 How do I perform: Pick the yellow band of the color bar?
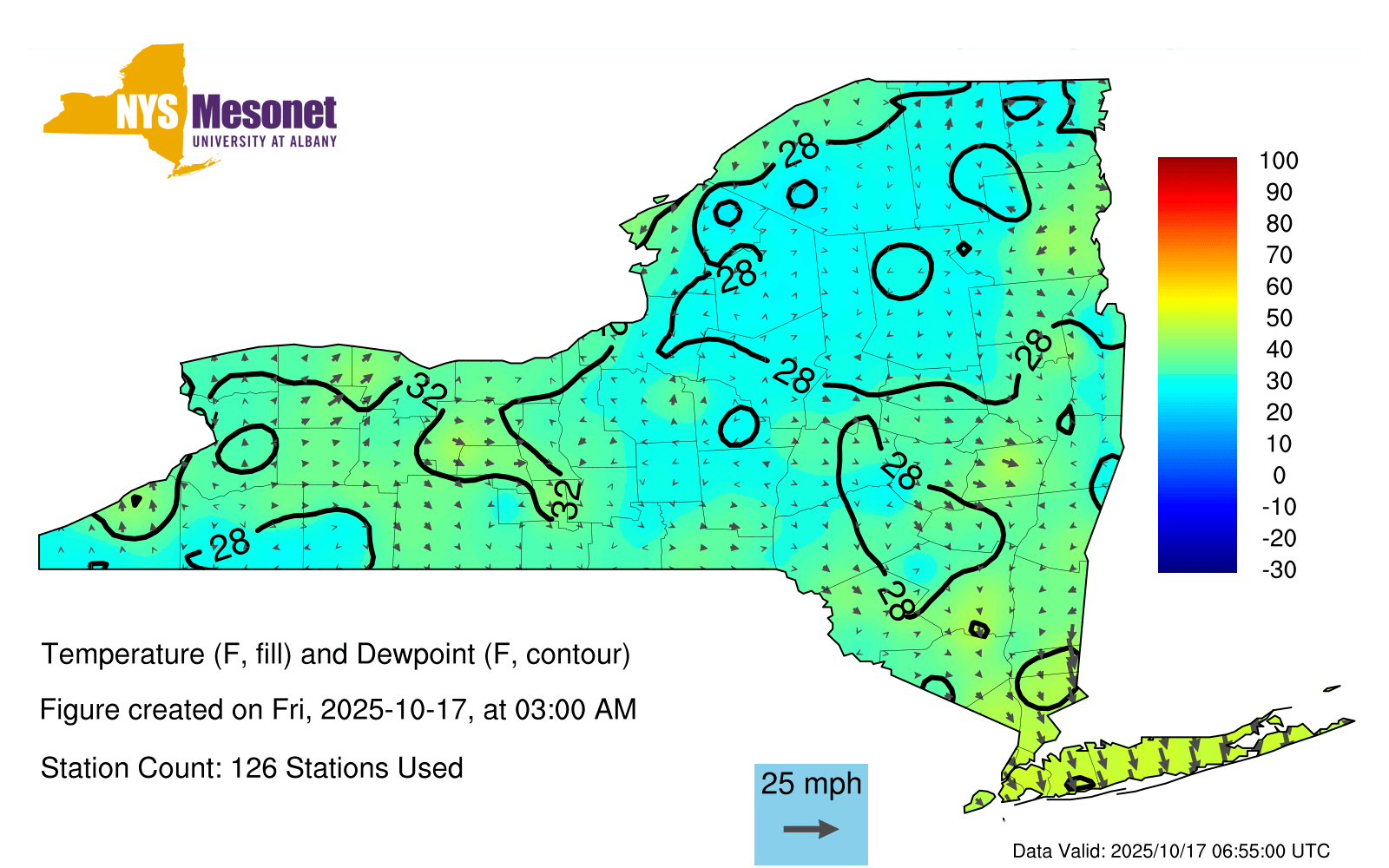pos(1196,302)
